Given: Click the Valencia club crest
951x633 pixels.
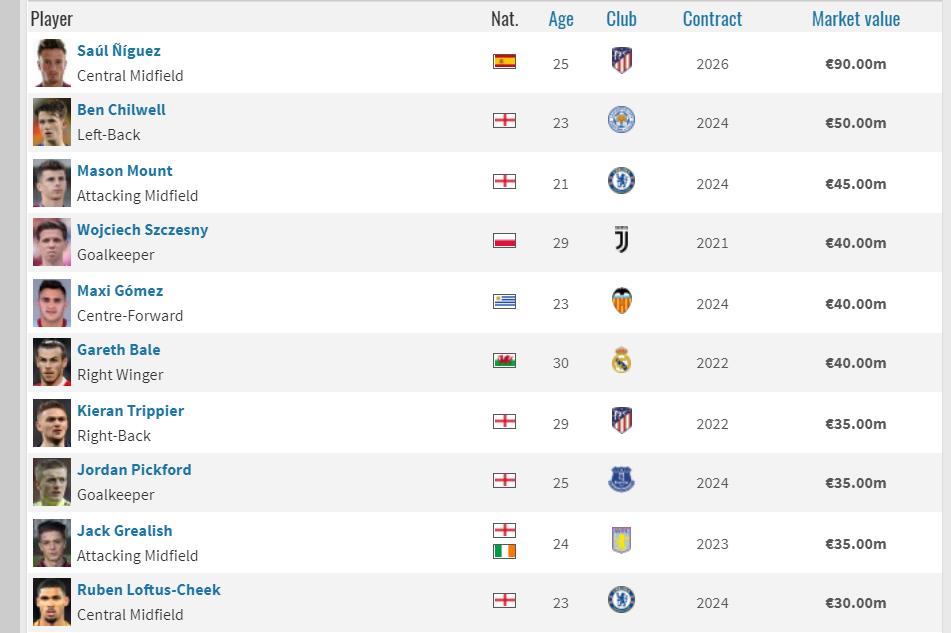Looking at the screenshot, I should pyautogui.click(x=621, y=301).
